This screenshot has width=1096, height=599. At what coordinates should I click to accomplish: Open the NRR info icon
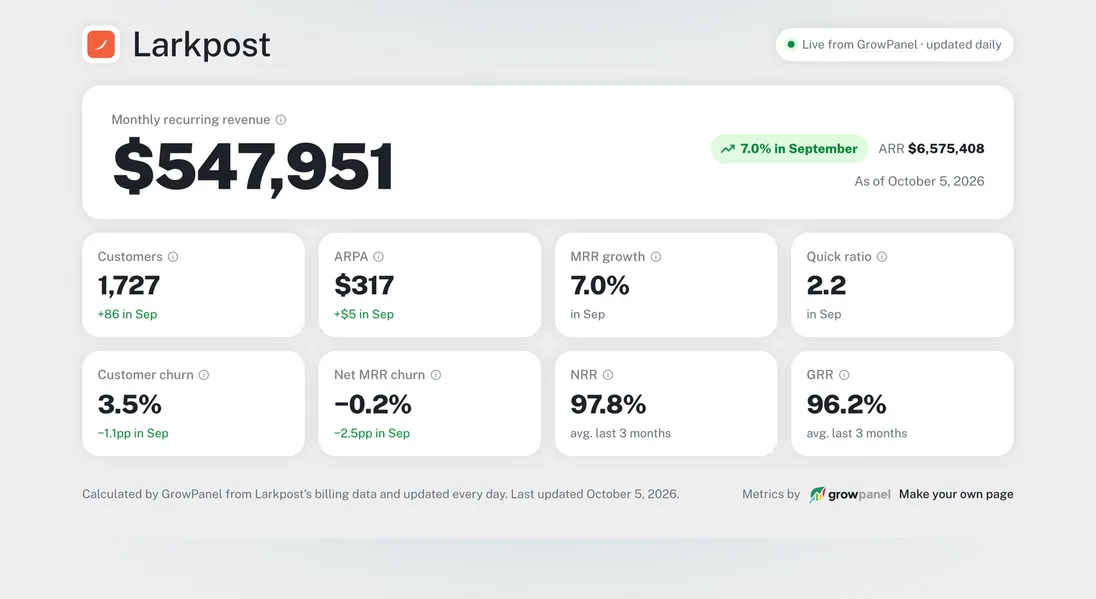tap(608, 375)
